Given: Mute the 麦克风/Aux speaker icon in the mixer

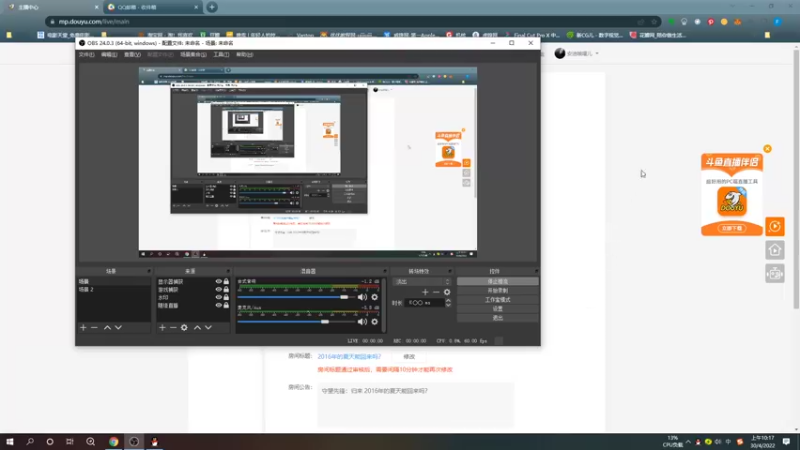Looking at the screenshot, I should coord(362,322).
